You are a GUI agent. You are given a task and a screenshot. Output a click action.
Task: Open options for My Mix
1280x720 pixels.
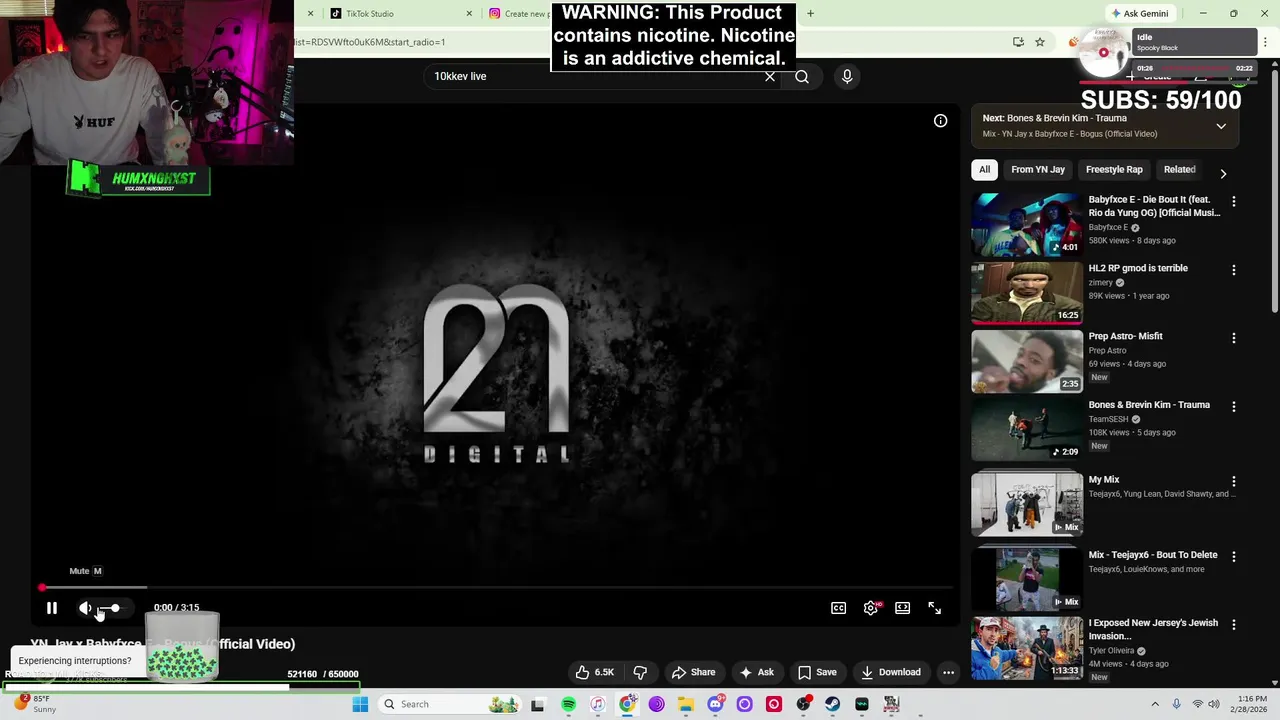(x=1233, y=481)
